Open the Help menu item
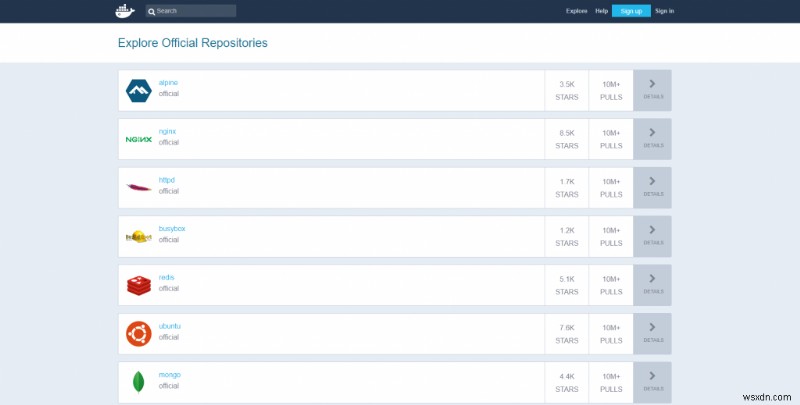 tap(601, 11)
